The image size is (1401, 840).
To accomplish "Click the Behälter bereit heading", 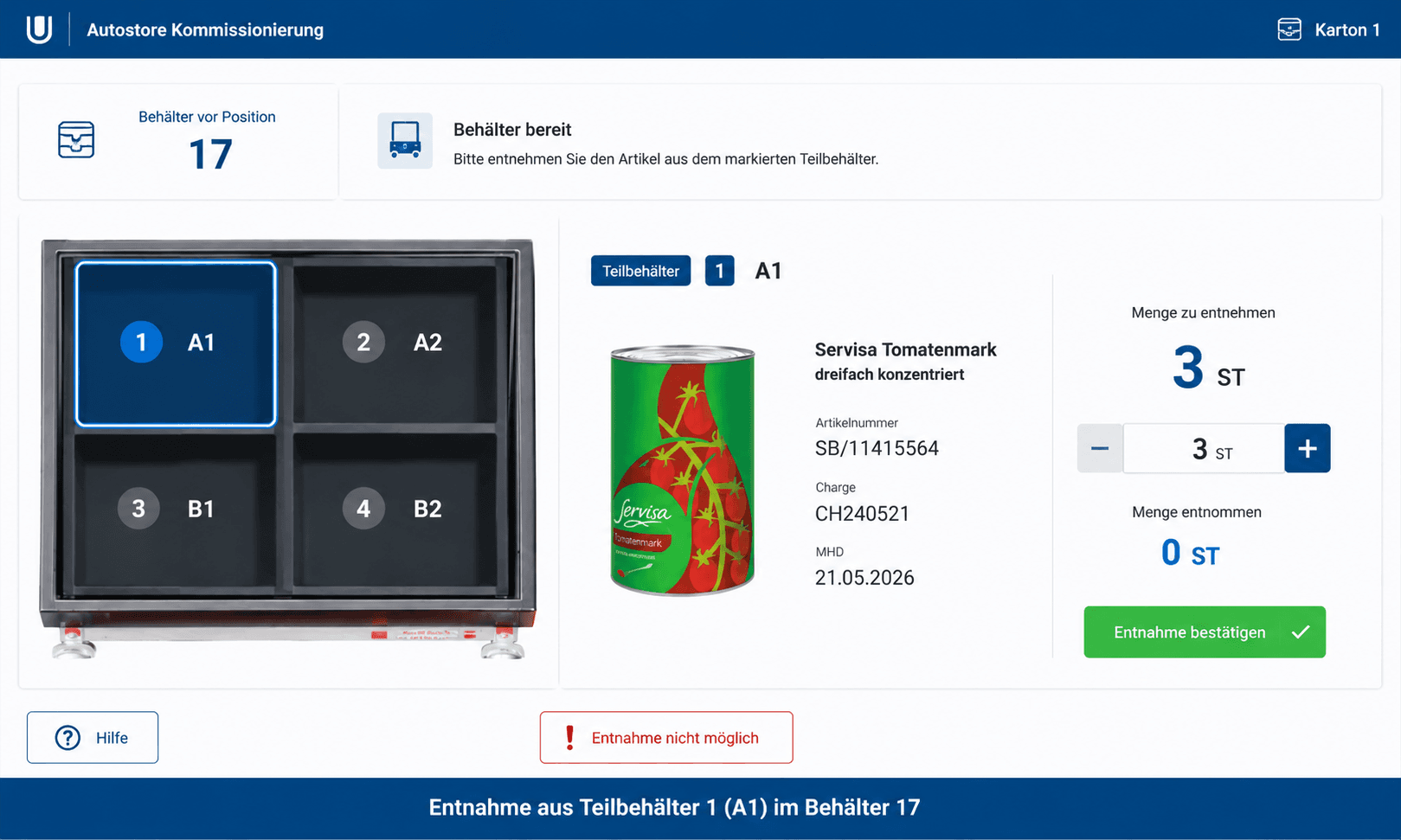I will [512, 130].
